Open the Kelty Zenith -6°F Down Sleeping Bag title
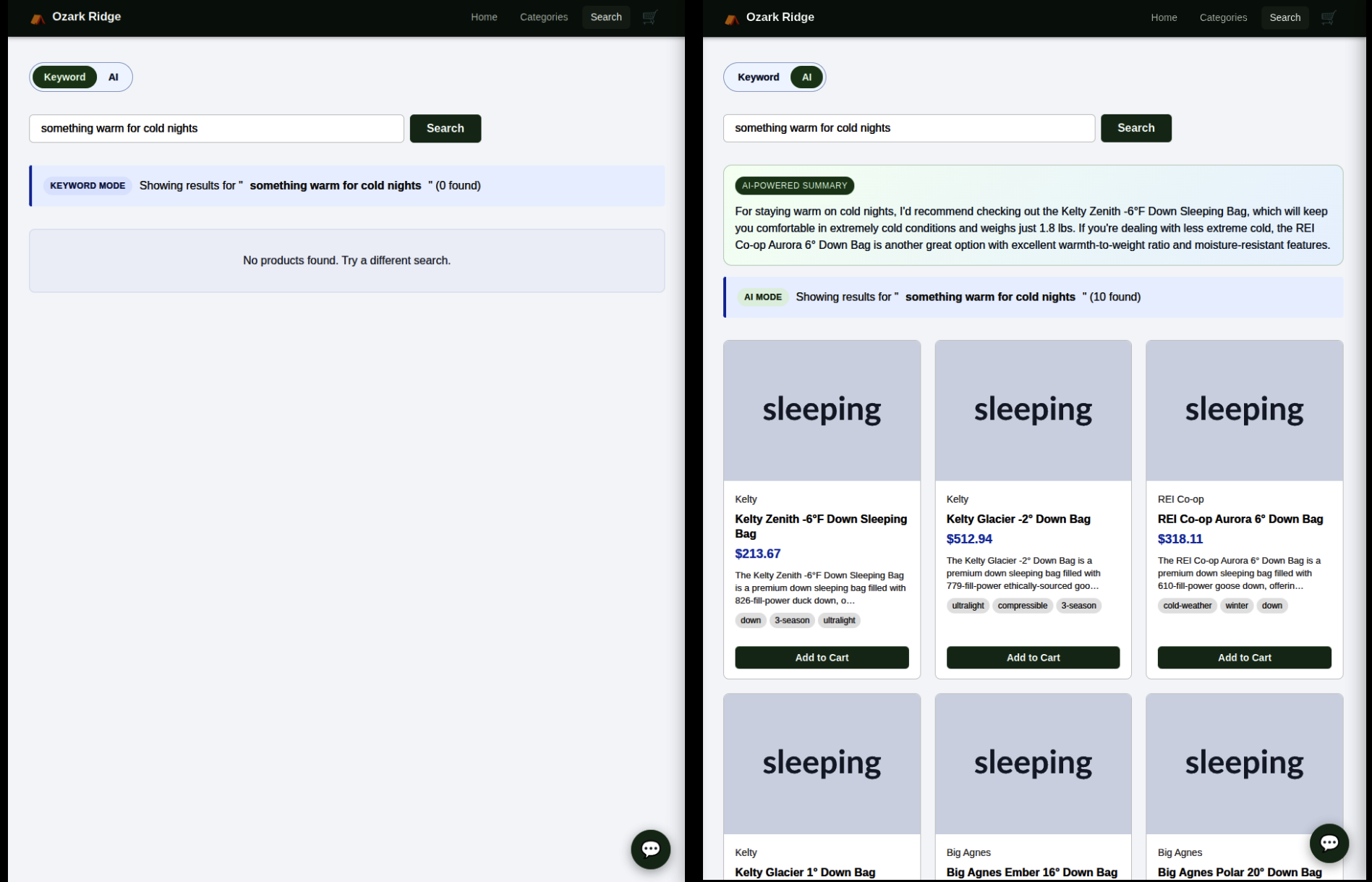This screenshot has height=882, width=1372. point(821,526)
